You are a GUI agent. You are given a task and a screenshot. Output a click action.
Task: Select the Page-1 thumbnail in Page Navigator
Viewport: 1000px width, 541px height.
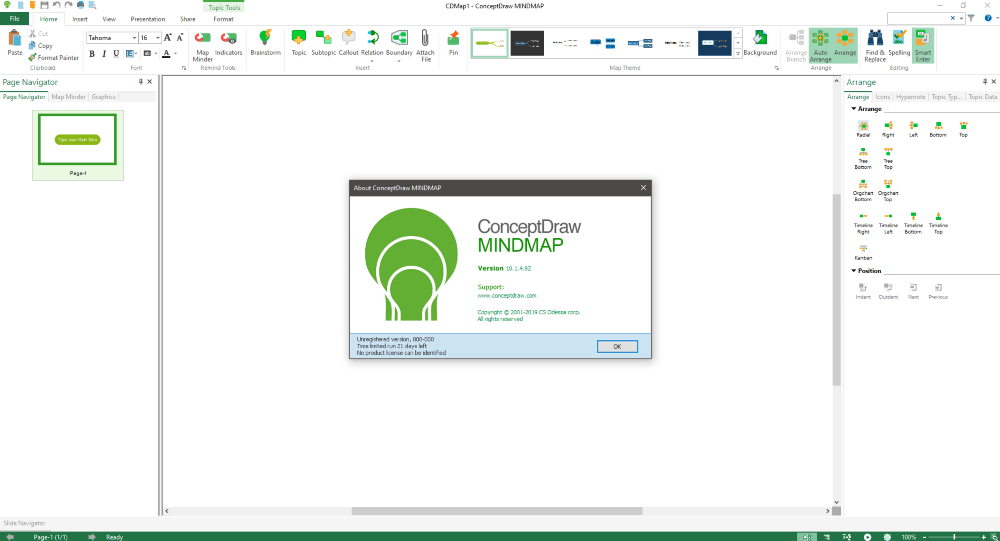point(78,145)
